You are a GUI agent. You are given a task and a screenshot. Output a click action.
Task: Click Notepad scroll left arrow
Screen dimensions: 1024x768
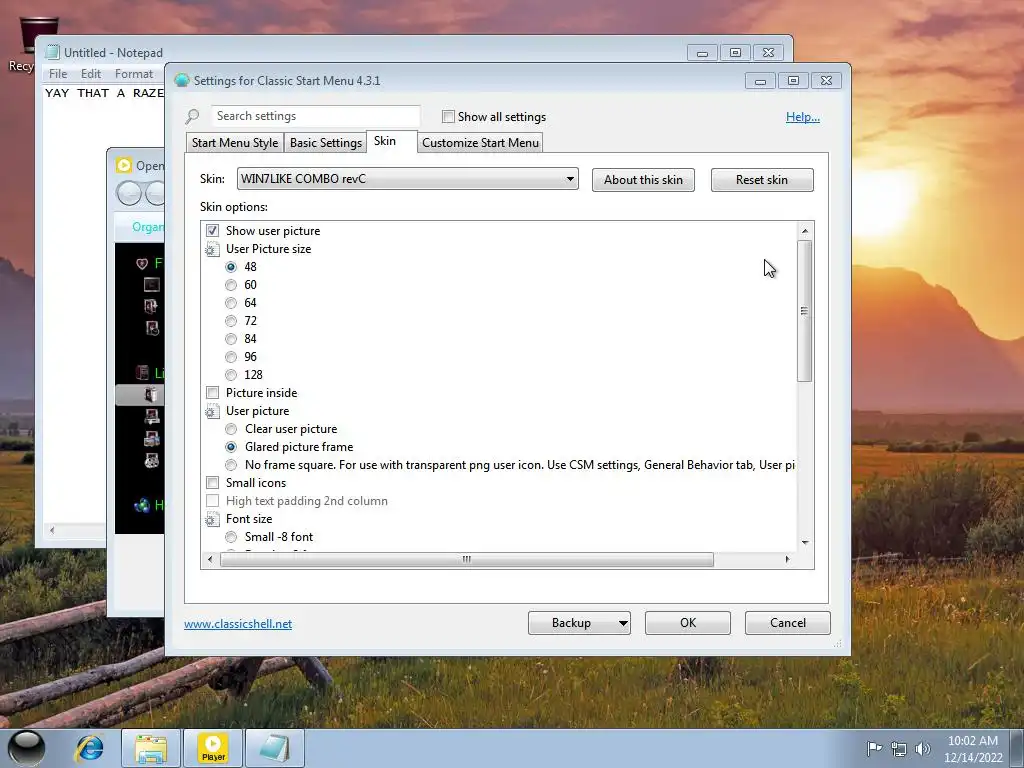pos(52,530)
